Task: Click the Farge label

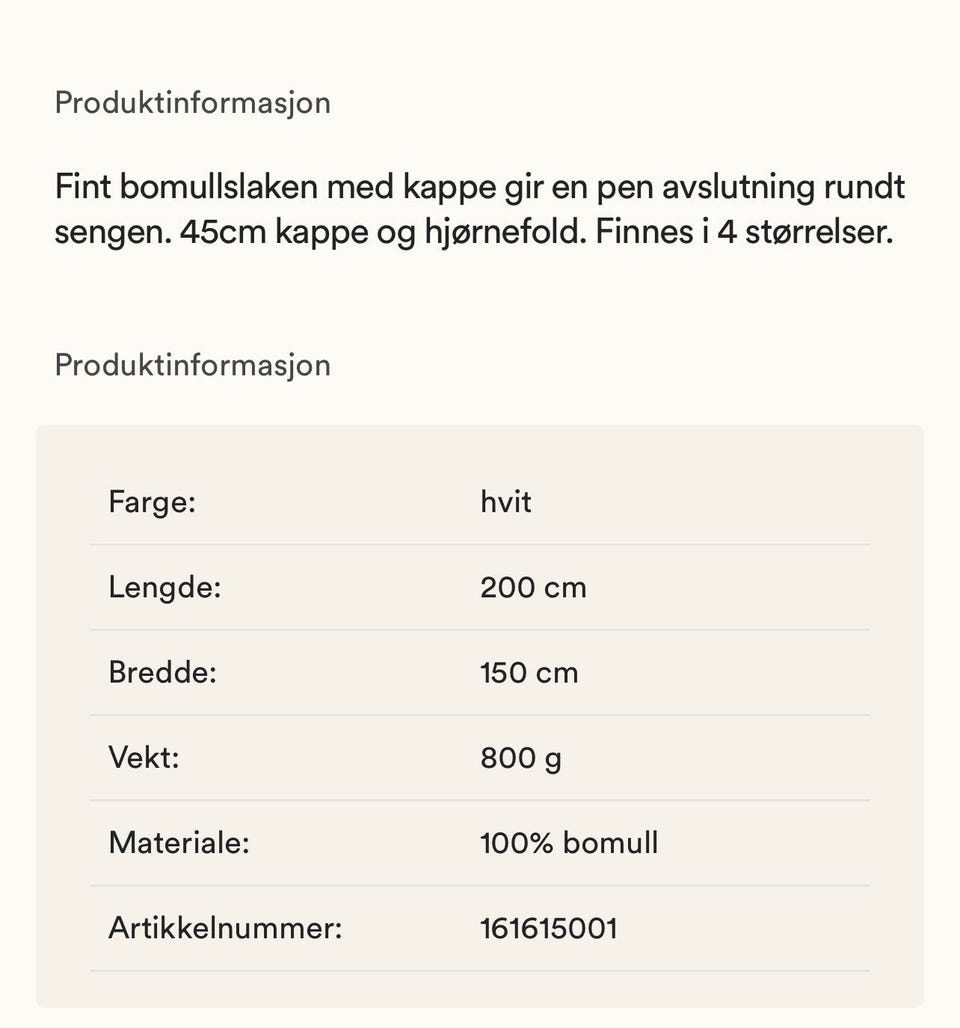Action: coord(152,502)
